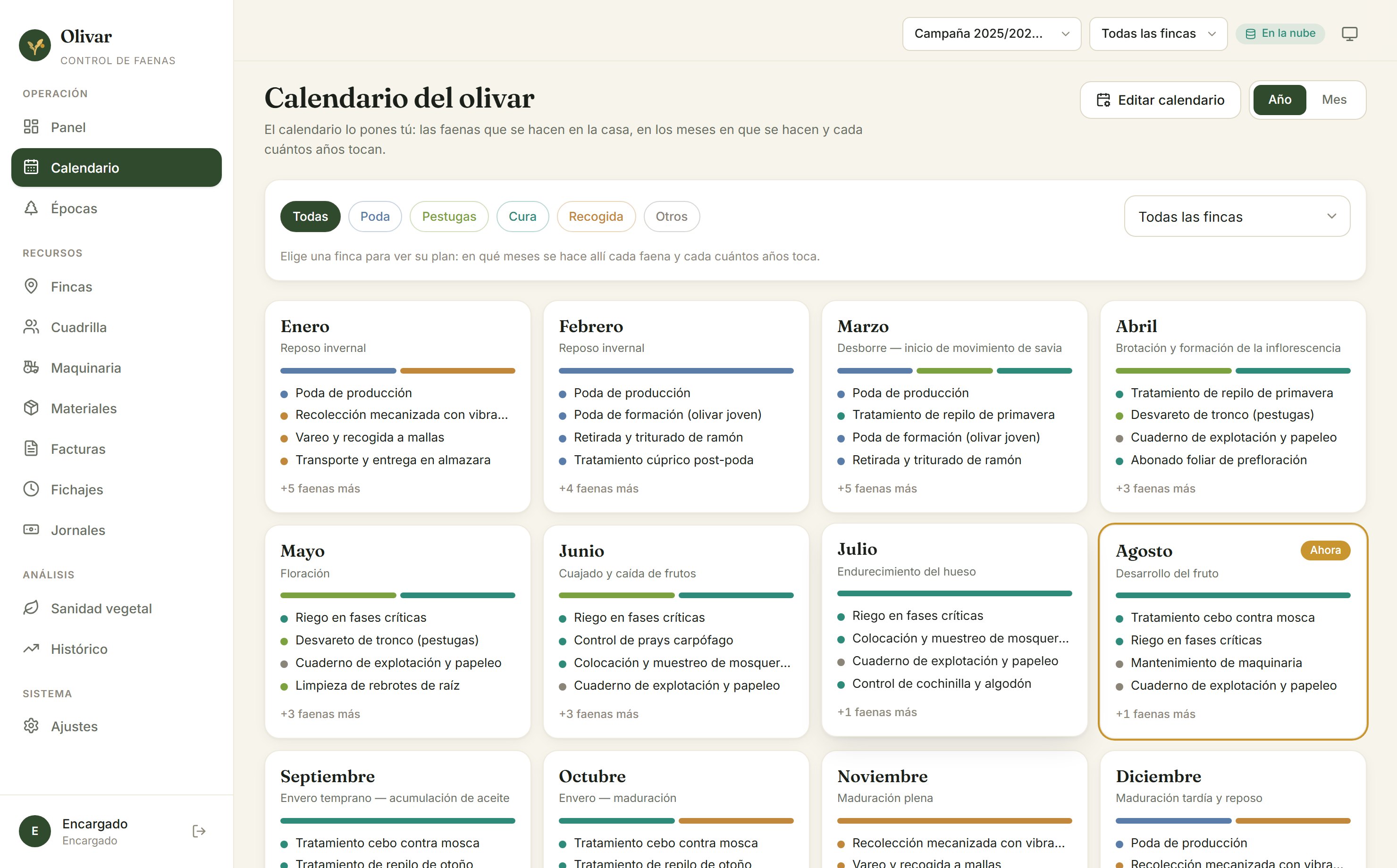The image size is (1397, 868).
Task: Switch calendar view to Año
Action: click(x=1279, y=100)
